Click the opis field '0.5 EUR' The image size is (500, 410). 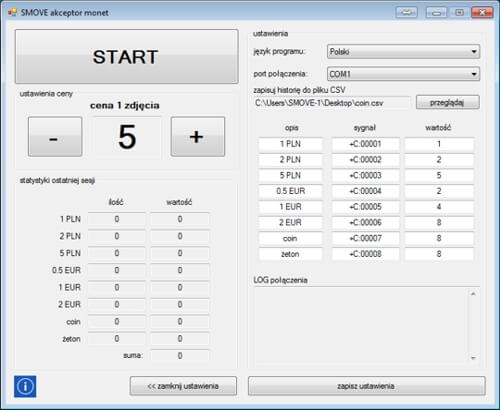tap(290, 191)
